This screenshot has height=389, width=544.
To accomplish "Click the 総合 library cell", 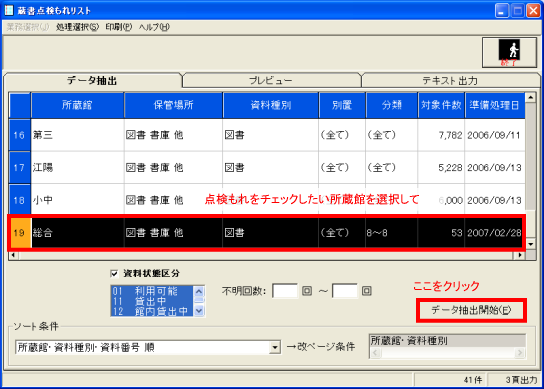I will [77, 232].
